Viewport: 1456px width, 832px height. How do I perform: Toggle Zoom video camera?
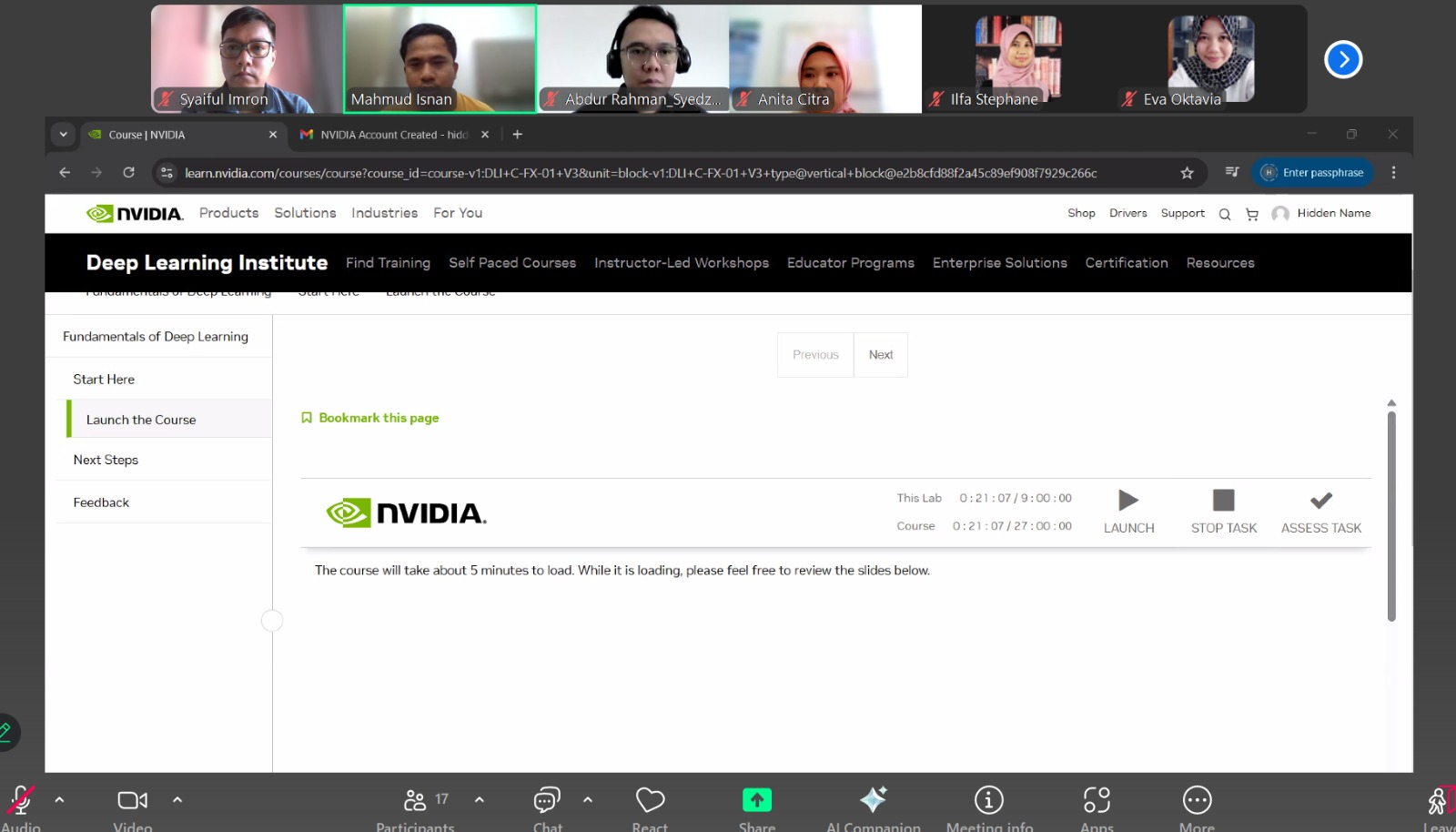coord(132,801)
